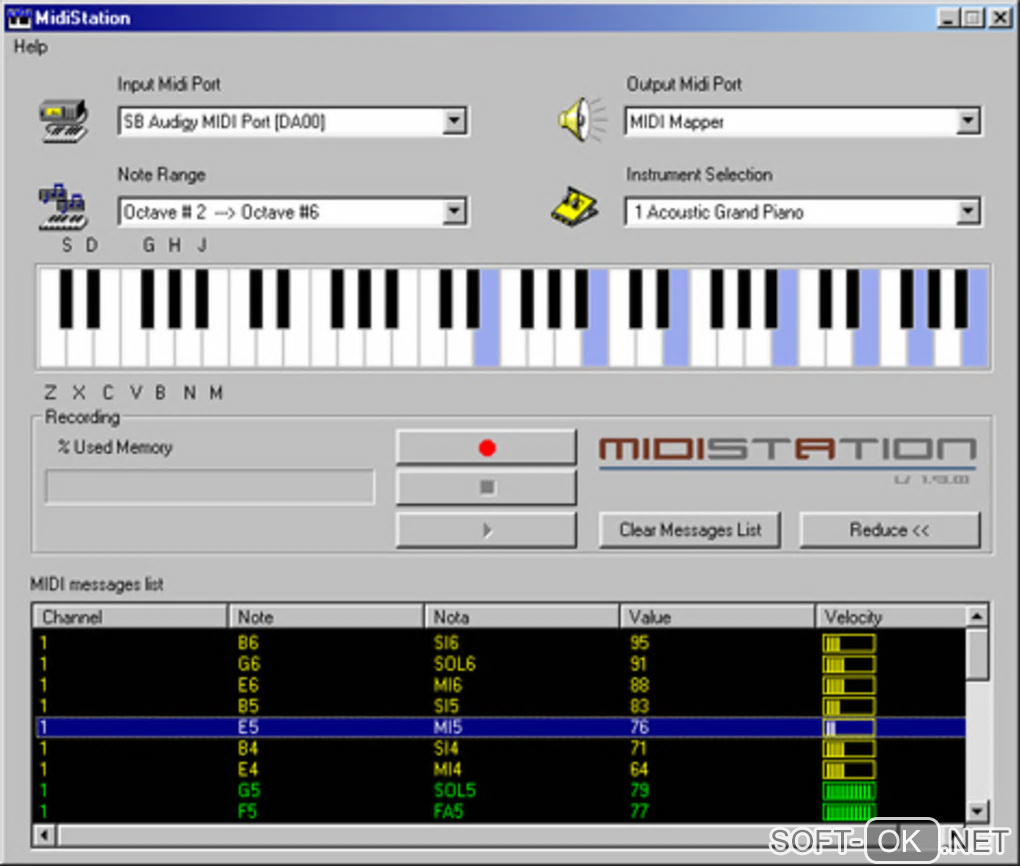Viewport: 1020px width, 866px height.
Task: Click the black piano key under G label
Action: point(148,298)
